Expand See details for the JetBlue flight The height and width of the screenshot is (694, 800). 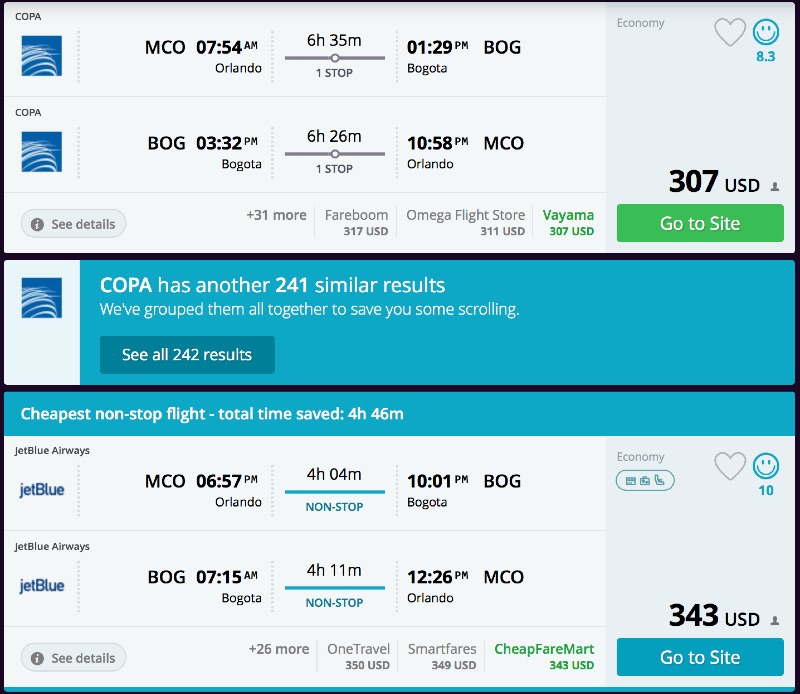pyautogui.click(x=73, y=658)
